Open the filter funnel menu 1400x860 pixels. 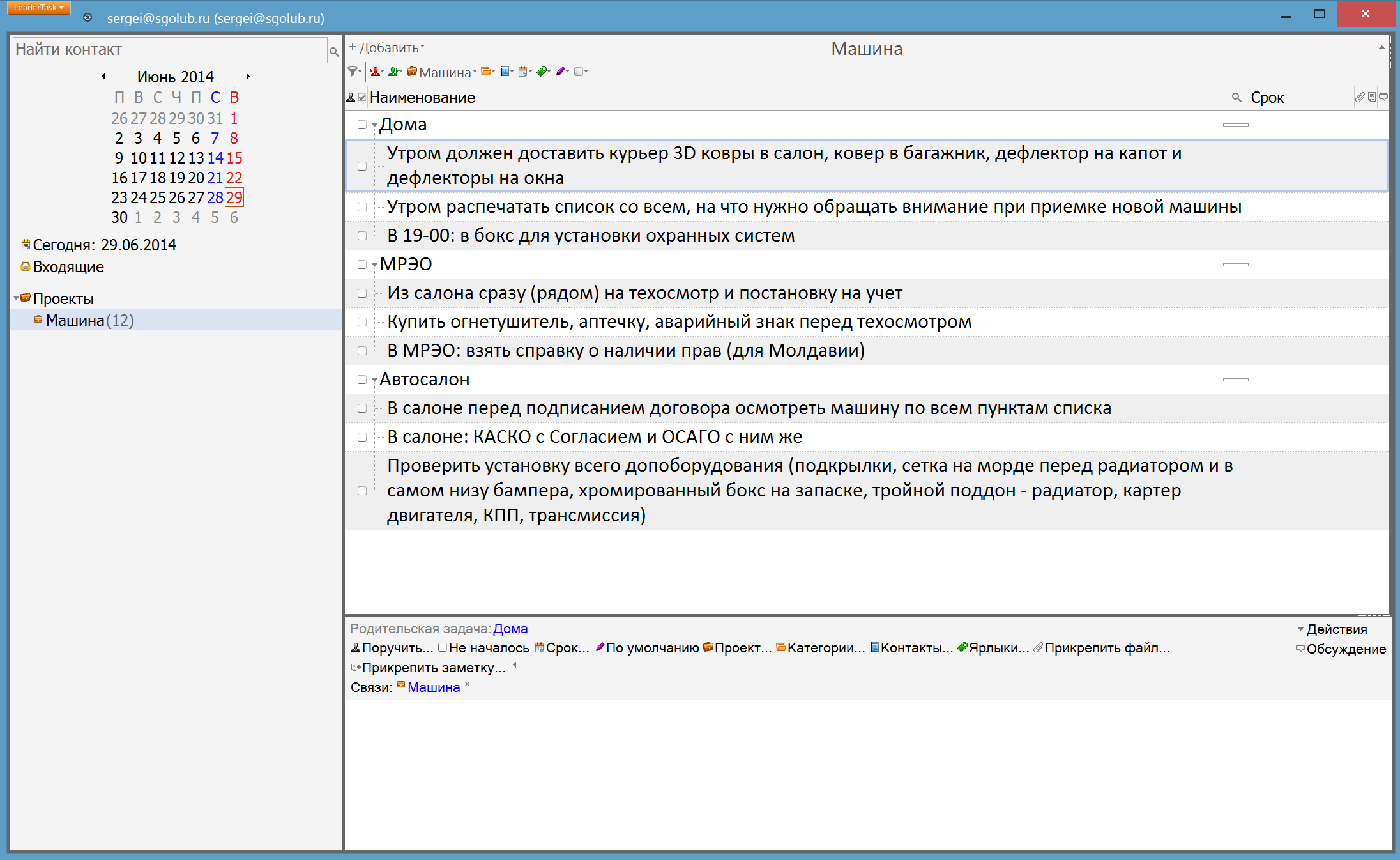coord(353,72)
